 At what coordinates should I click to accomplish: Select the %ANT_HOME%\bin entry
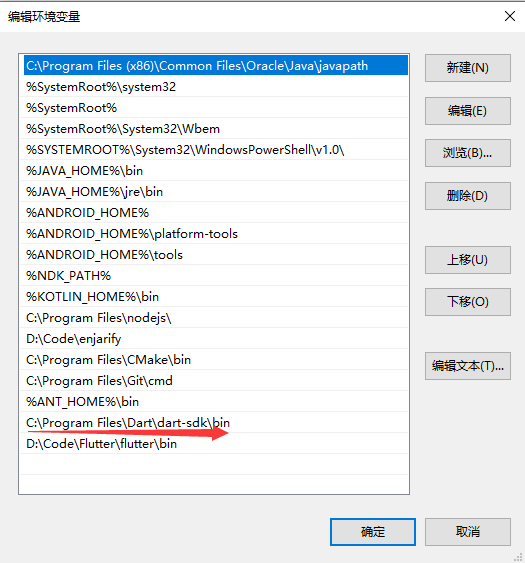[214, 401]
